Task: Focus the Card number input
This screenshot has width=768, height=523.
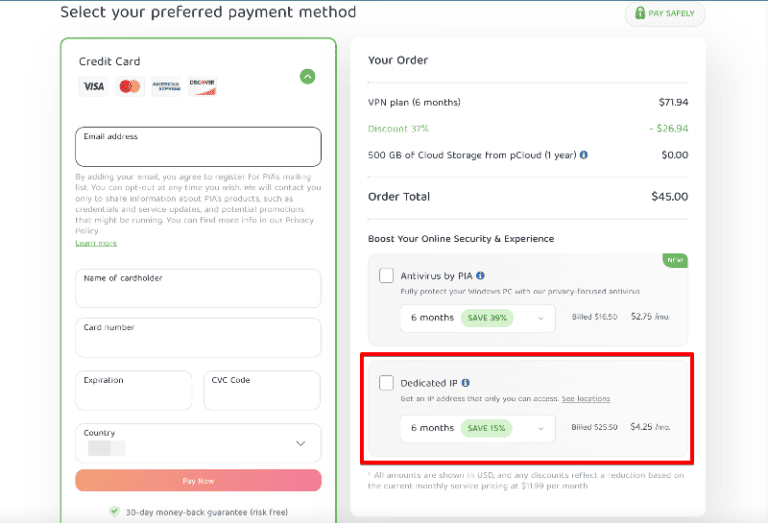Action: tap(198, 338)
